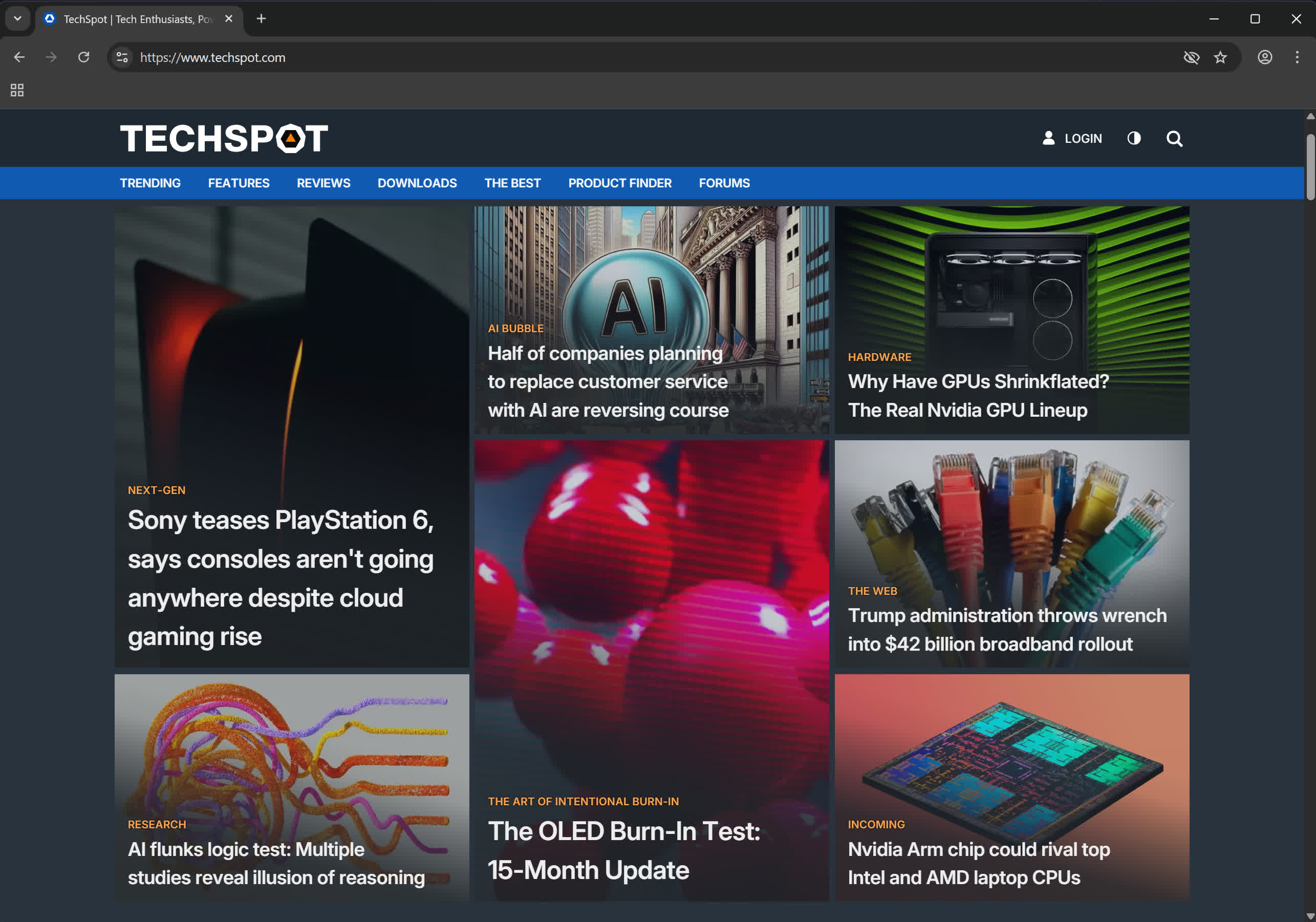Screen dimensions: 1316x922
Task: Open site information icon in address bar
Action: point(122,57)
